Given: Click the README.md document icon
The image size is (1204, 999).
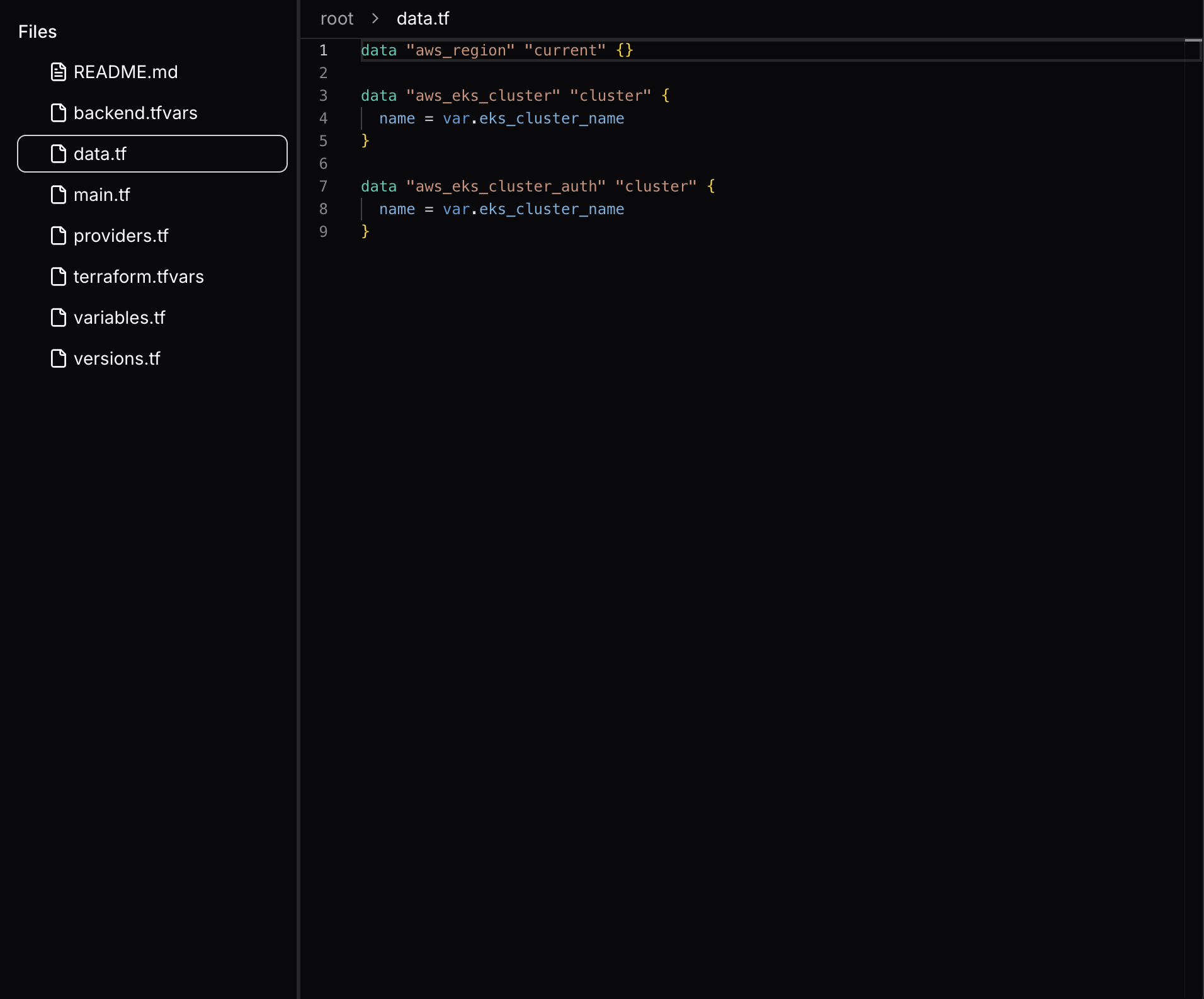Looking at the screenshot, I should (59, 72).
